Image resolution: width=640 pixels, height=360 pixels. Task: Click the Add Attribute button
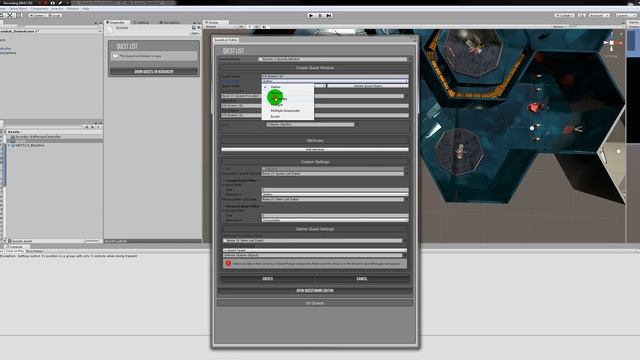(x=315, y=149)
